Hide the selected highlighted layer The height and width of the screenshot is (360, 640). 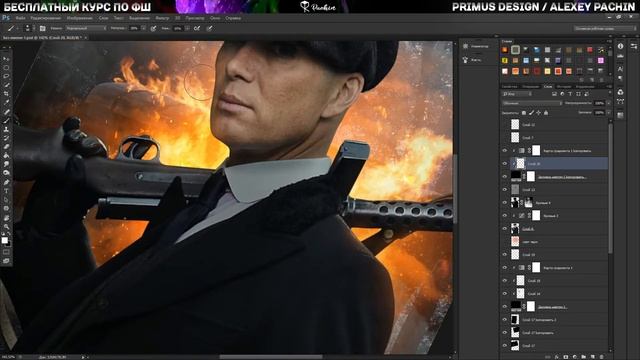(505, 164)
